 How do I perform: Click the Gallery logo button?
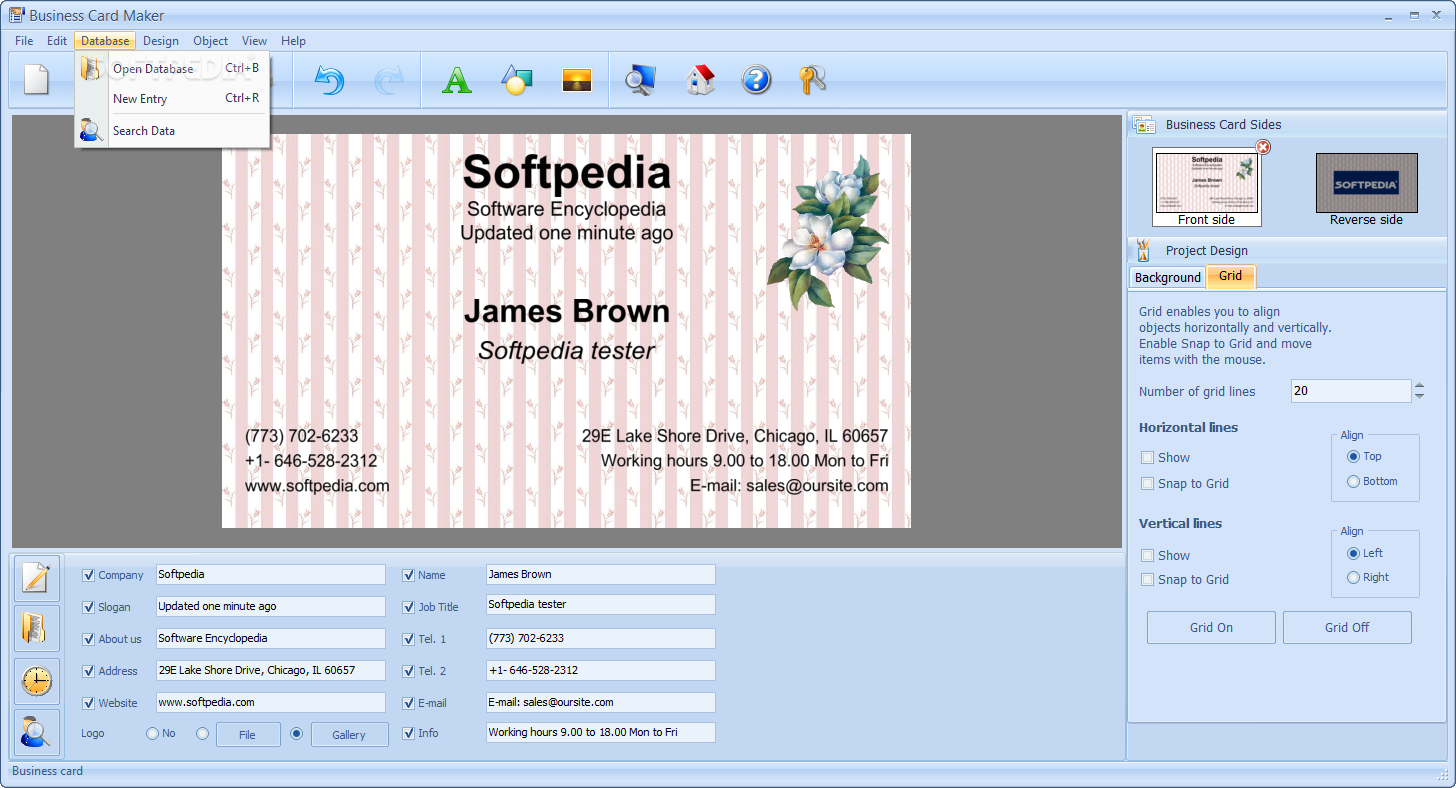coord(349,735)
